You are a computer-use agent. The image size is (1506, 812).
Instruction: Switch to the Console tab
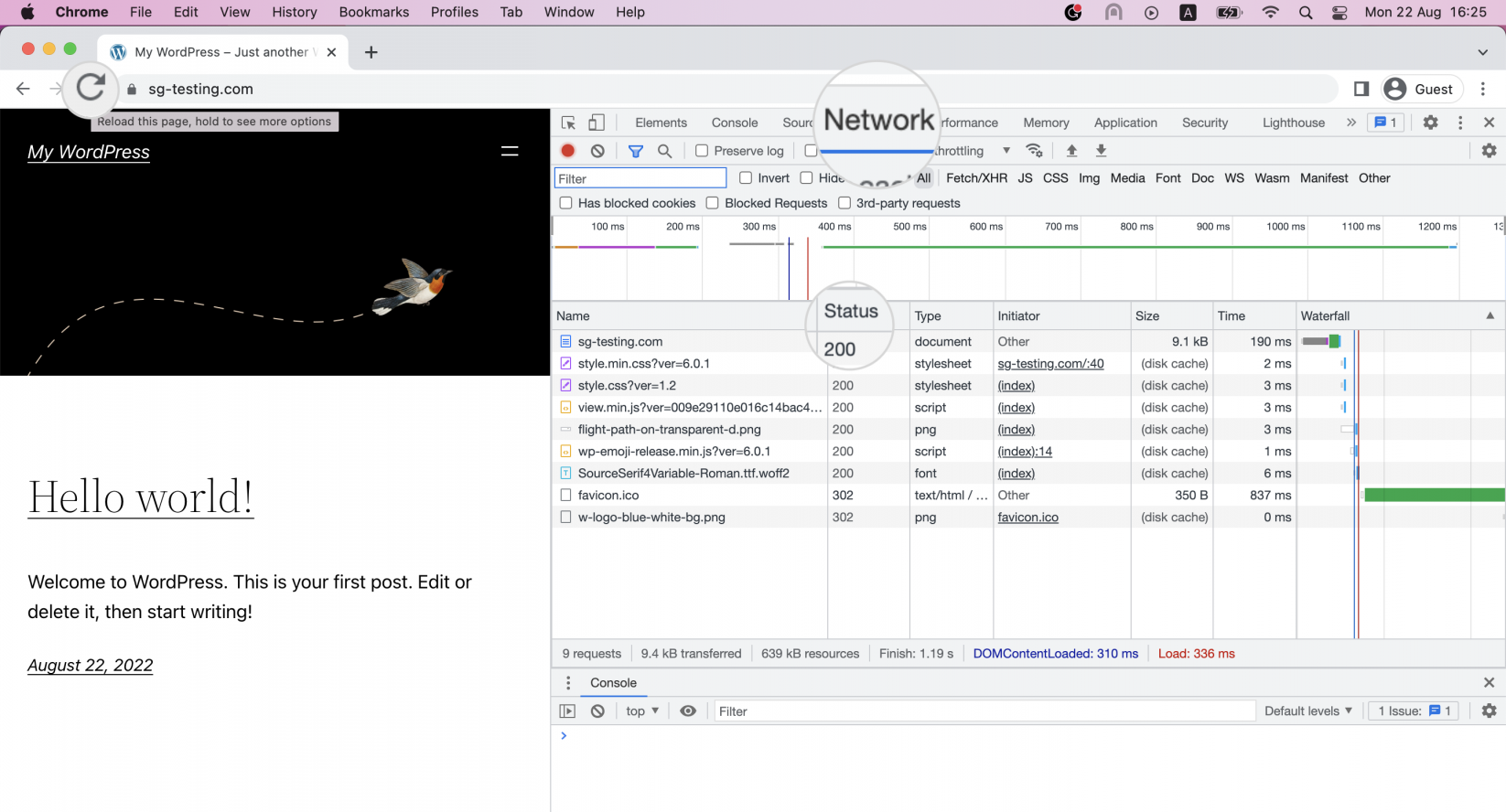click(735, 123)
